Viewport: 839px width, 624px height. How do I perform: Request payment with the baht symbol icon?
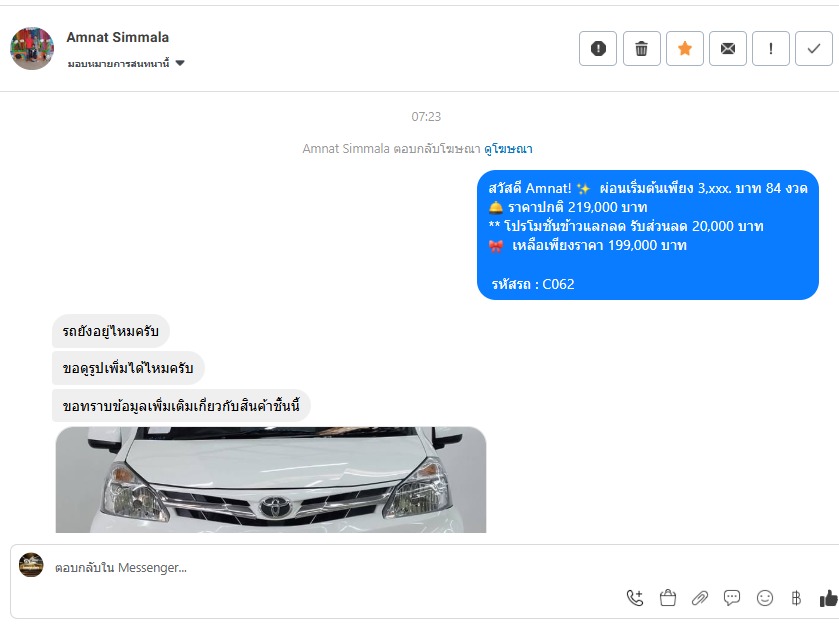pyautogui.click(x=796, y=598)
